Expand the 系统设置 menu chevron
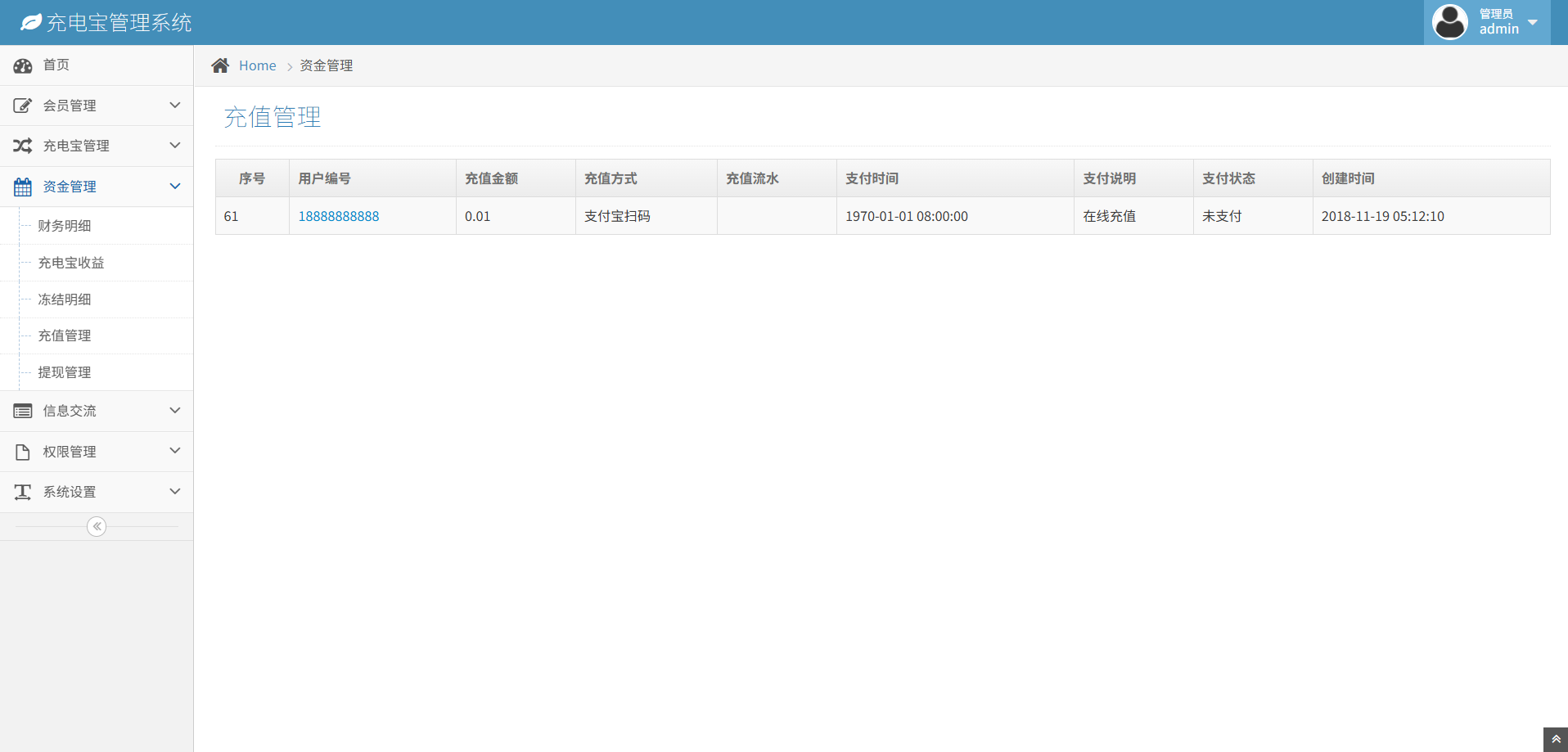This screenshot has width=1568, height=752. [174, 492]
